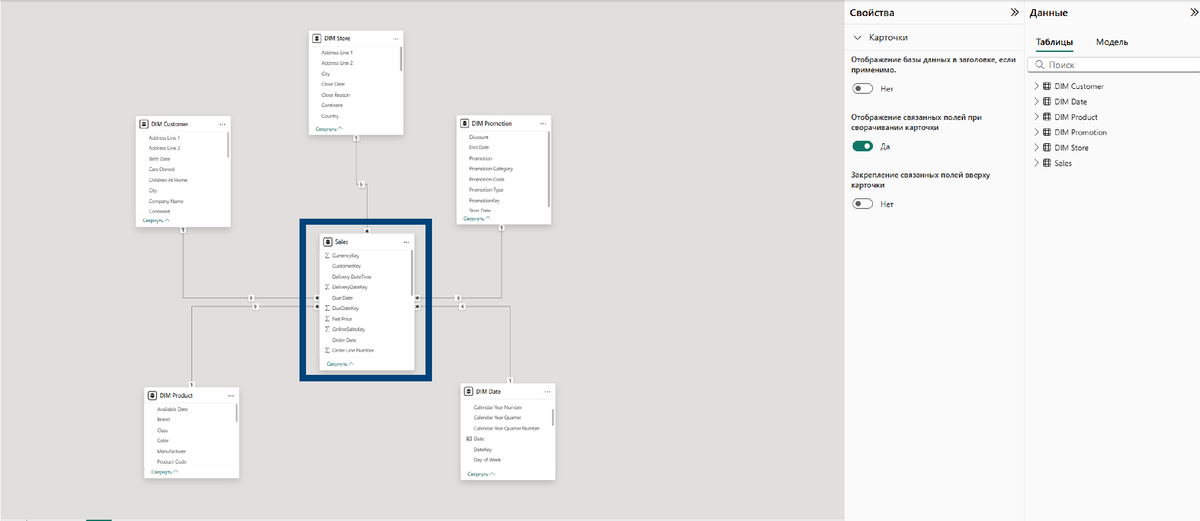1200x521 pixels.
Task: Switch to the Модель tab
Action: (x=1112, y=42)
